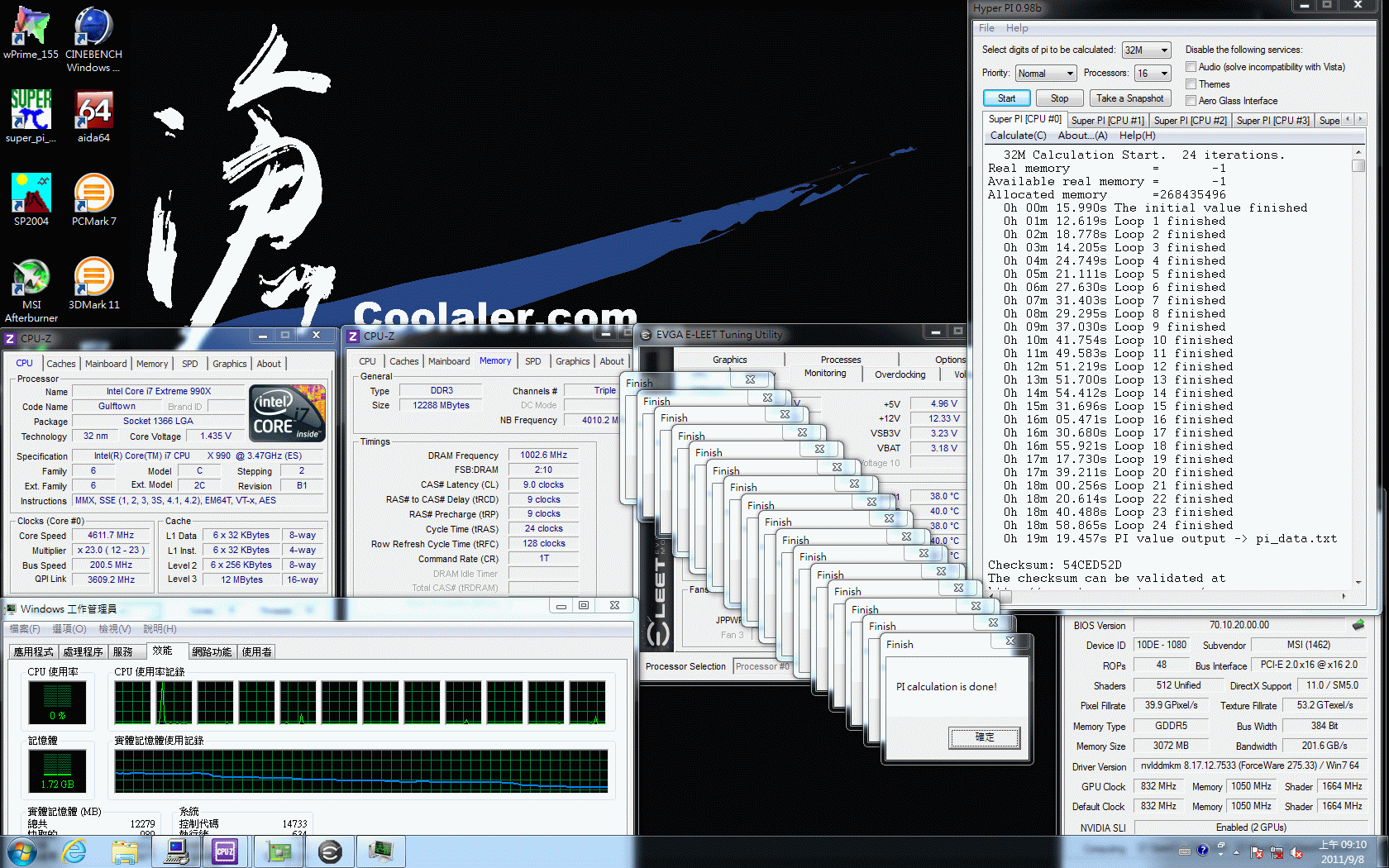Launch the SP2004 desktop shortcut
Screen dimensions: 1389x868
coord(31,200)
